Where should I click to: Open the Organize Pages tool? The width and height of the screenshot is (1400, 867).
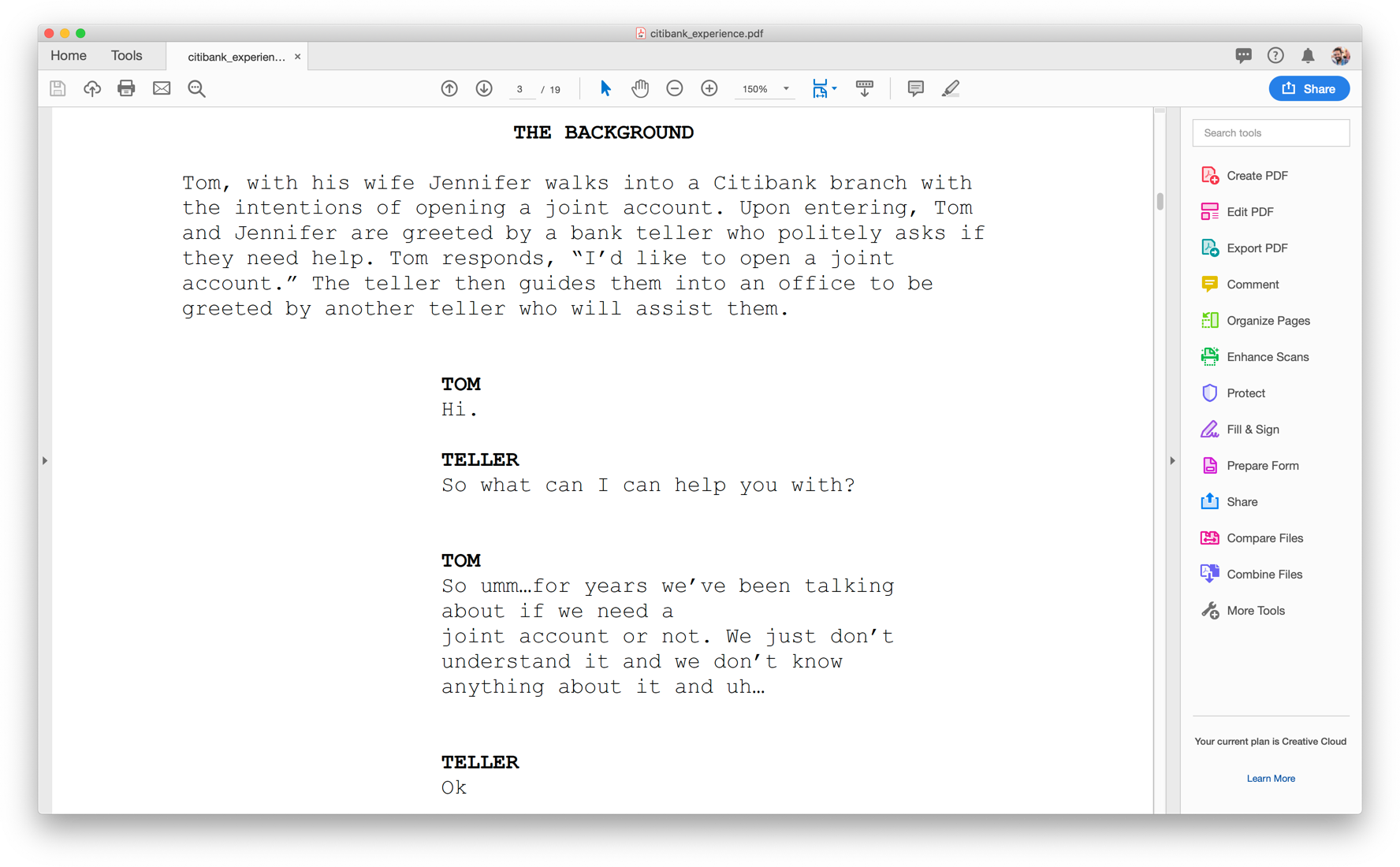pos(1256,320)
